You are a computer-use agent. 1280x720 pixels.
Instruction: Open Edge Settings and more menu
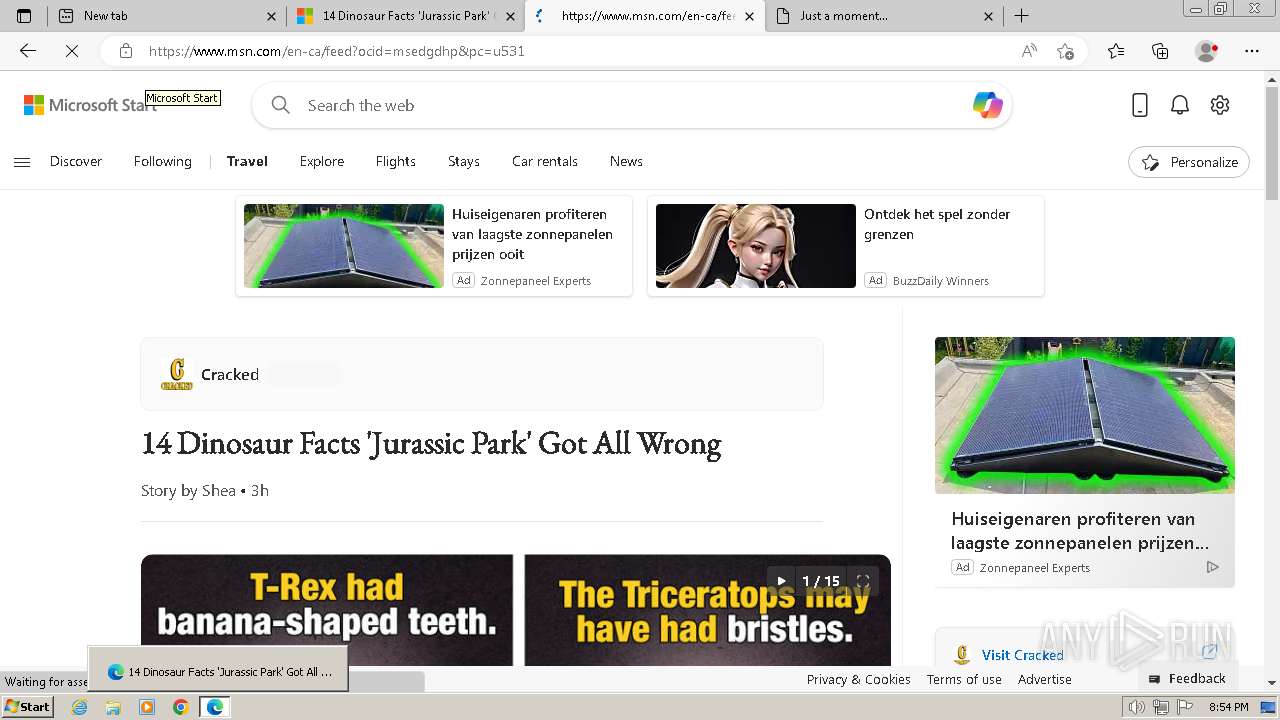click(x=1252, y=51)
